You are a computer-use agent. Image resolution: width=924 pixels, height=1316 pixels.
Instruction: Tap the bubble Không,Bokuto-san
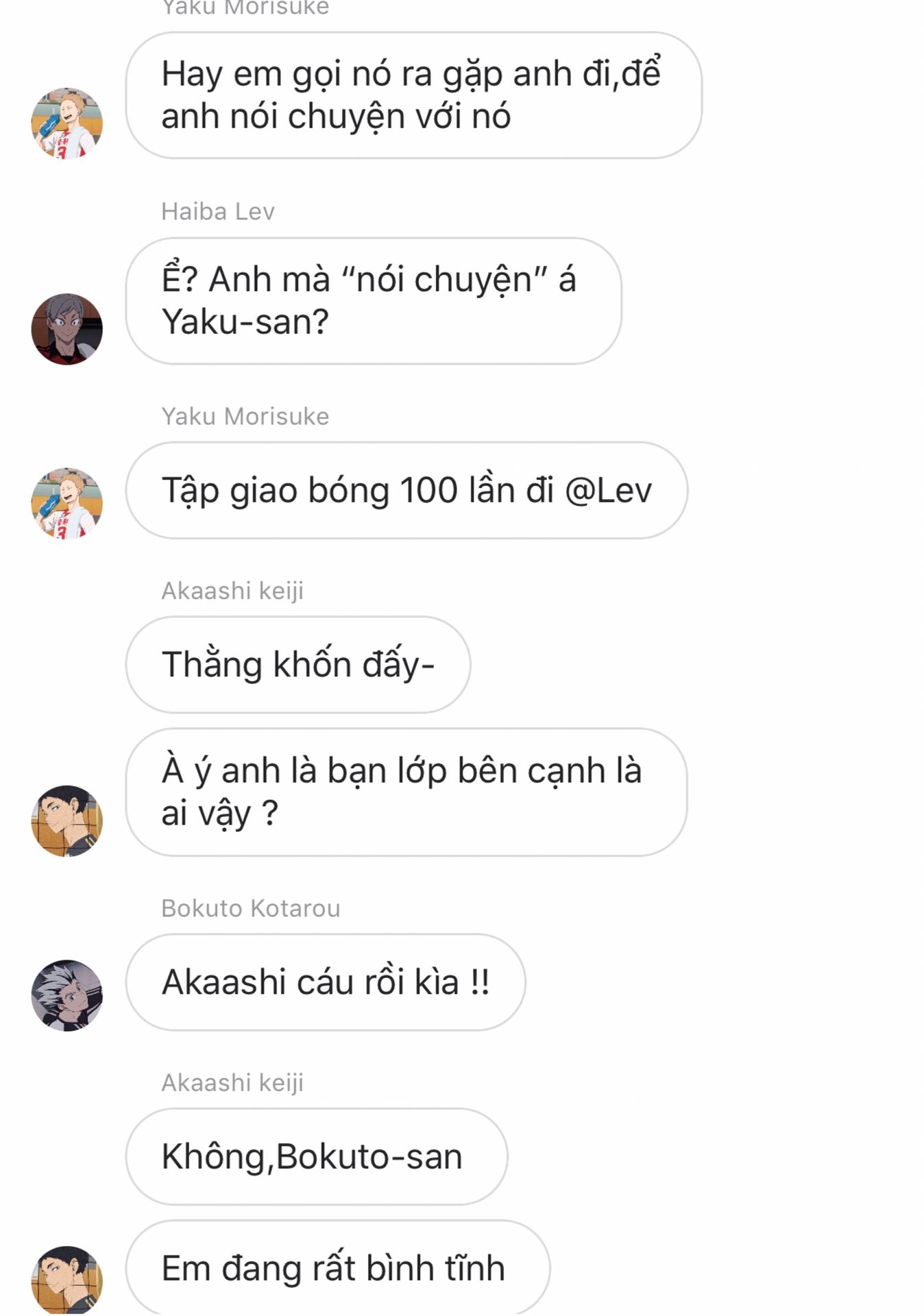pos(317,1156)
